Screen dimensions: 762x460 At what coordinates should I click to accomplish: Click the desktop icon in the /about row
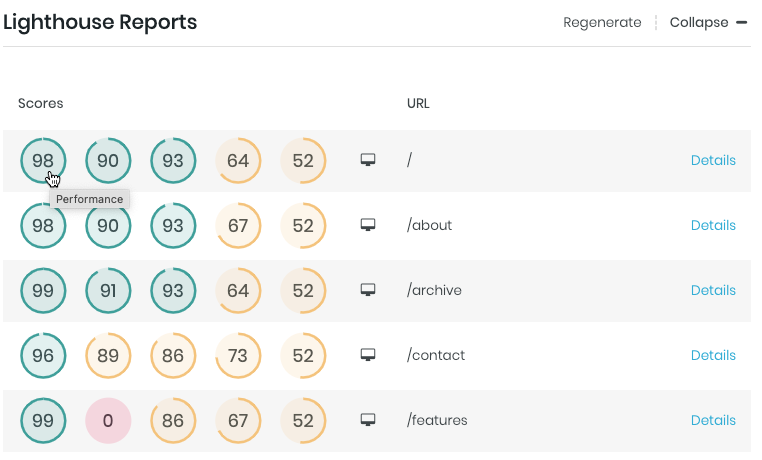[x=368, y=225]
